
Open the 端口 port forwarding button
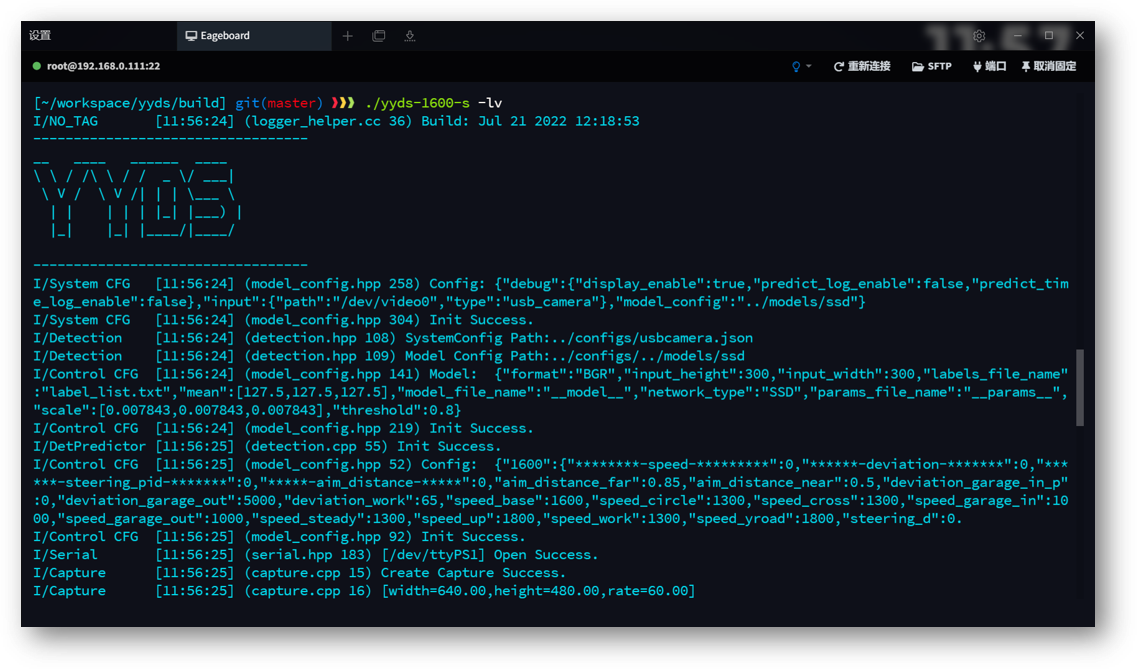(989, 66)
